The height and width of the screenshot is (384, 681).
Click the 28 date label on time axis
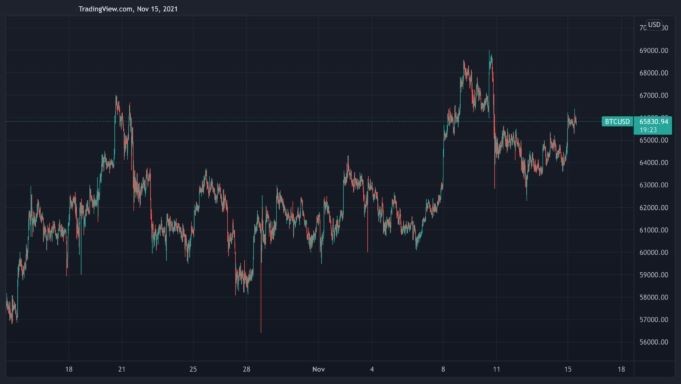coord(247,369)
